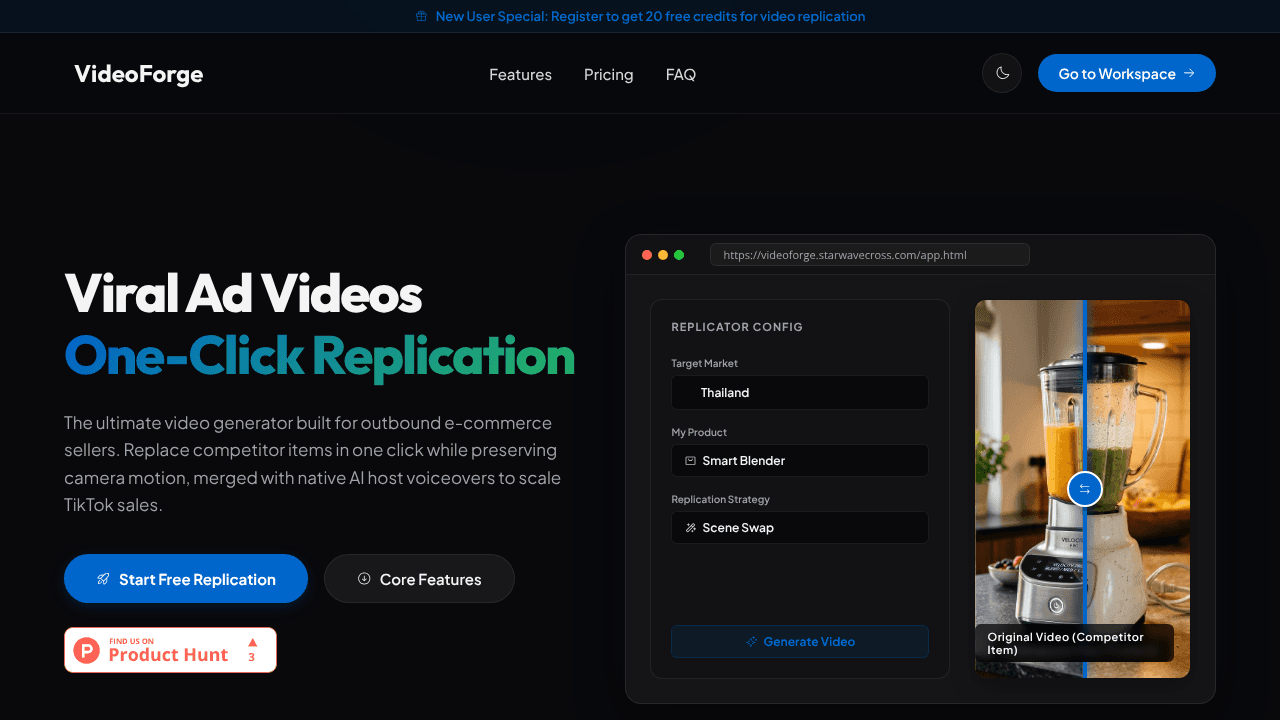Open Product Hunt badge
Viewport: 1280px width, 720px height.
[x=170, y=650]
